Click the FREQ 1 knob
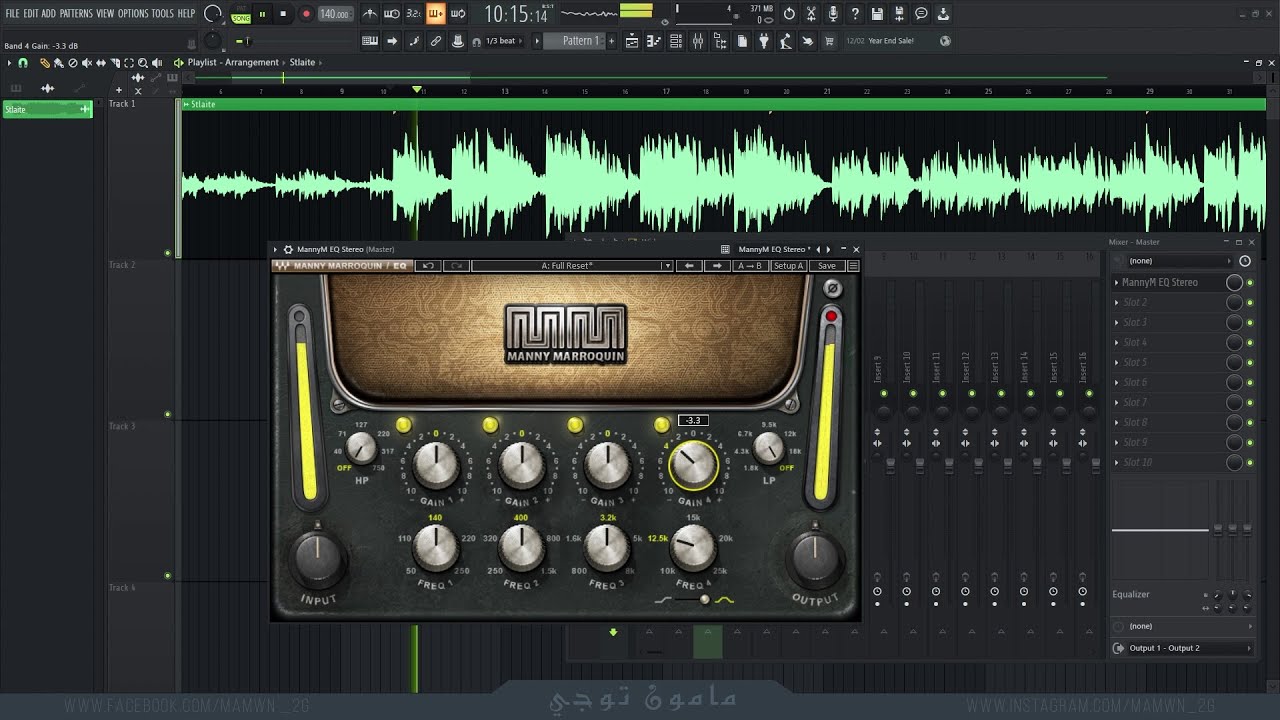1280x720 pixels. pos(435,547)
